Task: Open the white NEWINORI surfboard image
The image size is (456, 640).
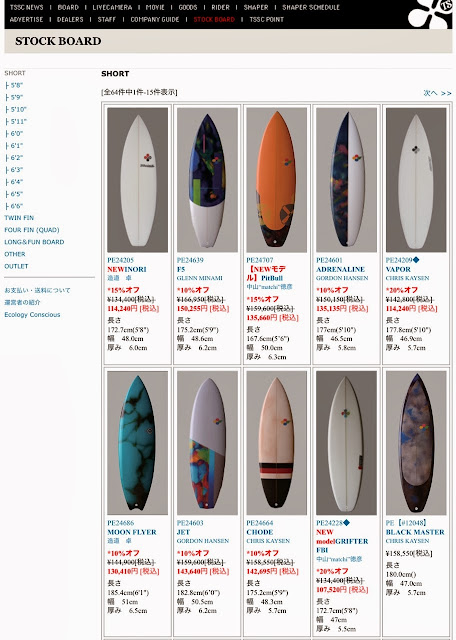Action: point(138,180)
